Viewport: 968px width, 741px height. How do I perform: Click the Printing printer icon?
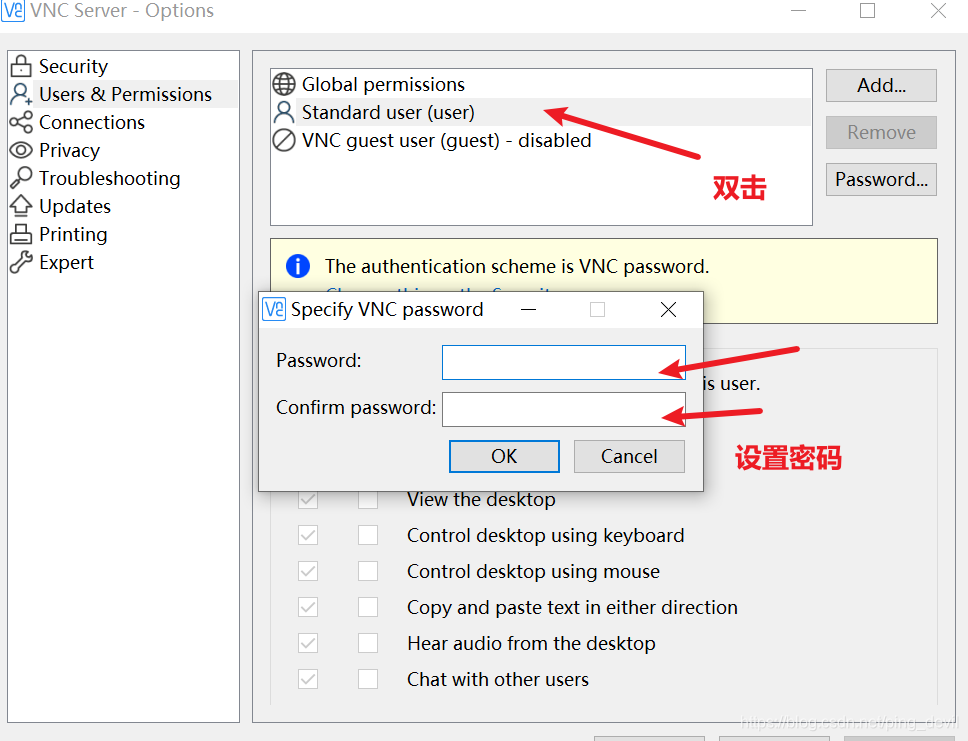click(x=21, y=234)
